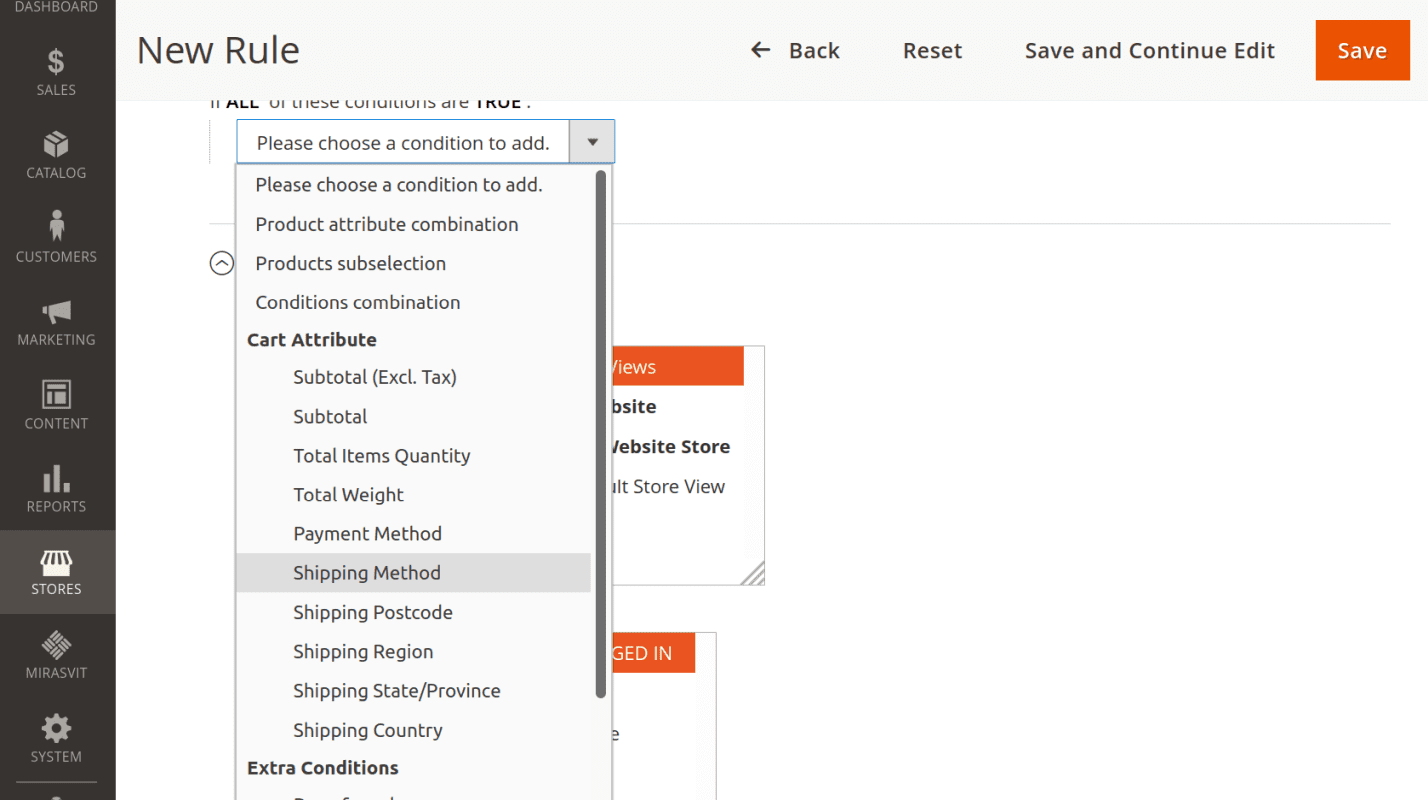Open the Catalog sidebar icon
1428x800 pixels.
pyautogui.click(x=56, y=144)
